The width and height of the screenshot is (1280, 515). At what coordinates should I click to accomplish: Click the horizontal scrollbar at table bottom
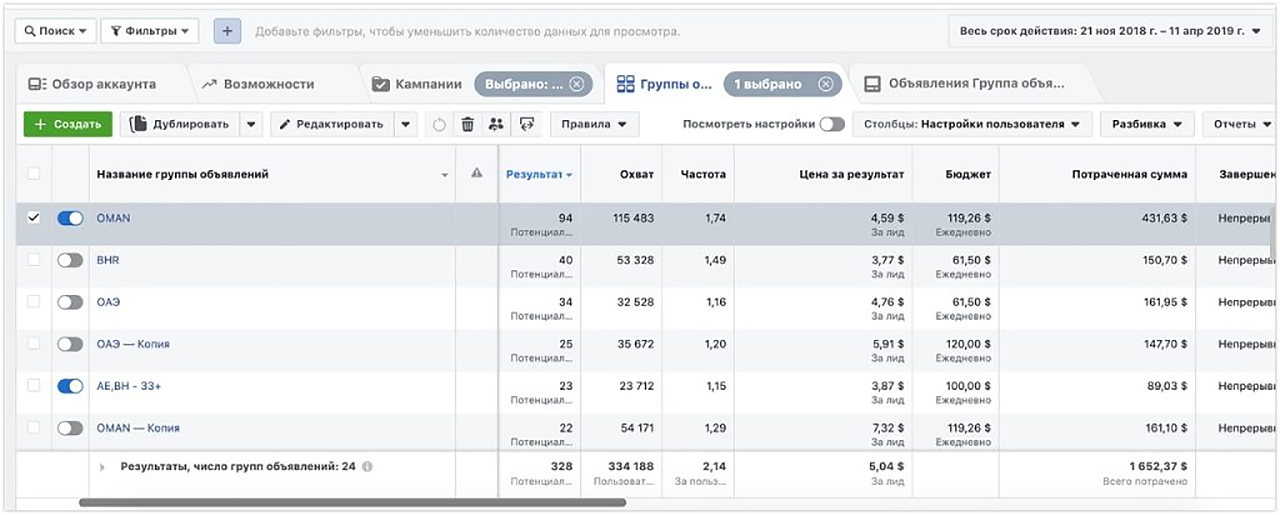coord(352,502)
